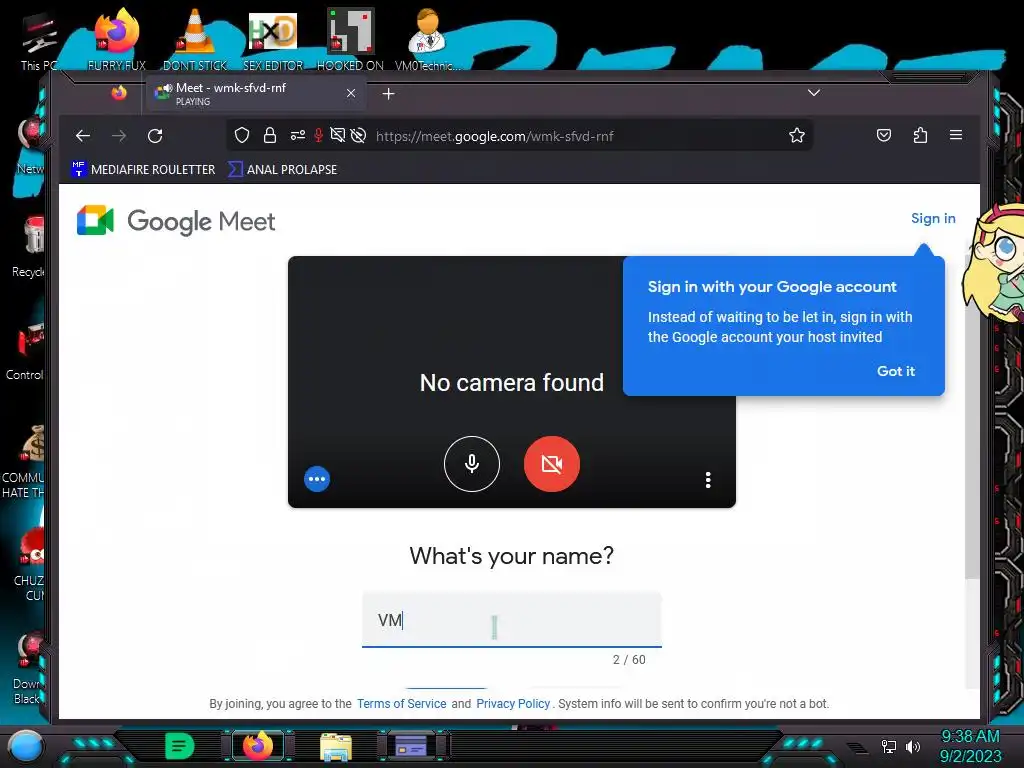Screen dimensions: 1024x768
Task: Expand the list all tabs chevron
Action: coord(814,93)
